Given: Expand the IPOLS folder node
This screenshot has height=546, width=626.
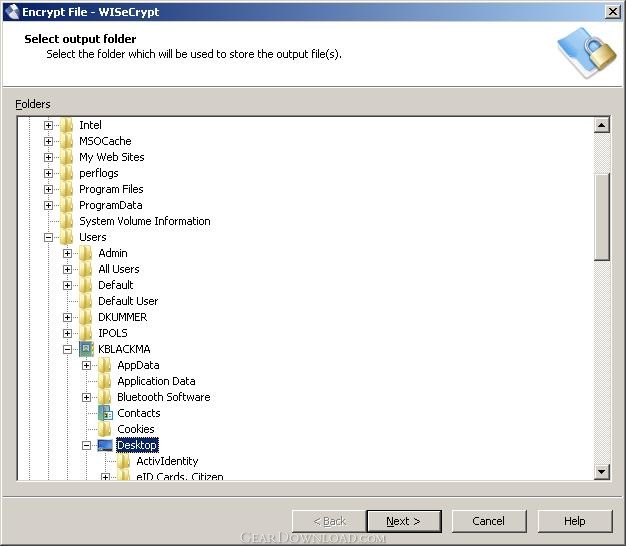Looking at the screenshot, I should tap(67, 333).
